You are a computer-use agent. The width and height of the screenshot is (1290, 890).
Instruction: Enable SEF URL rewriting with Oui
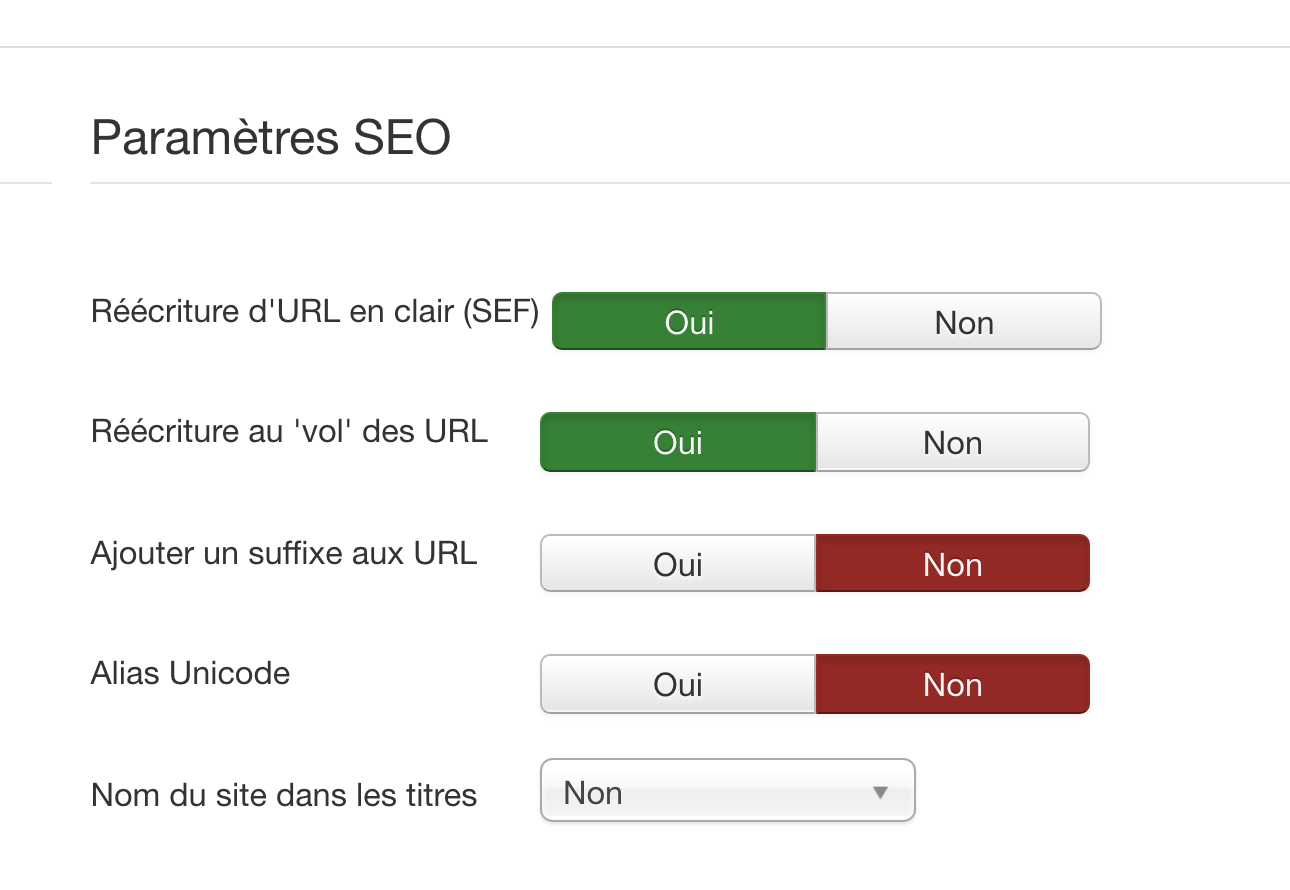coord(689,322)
